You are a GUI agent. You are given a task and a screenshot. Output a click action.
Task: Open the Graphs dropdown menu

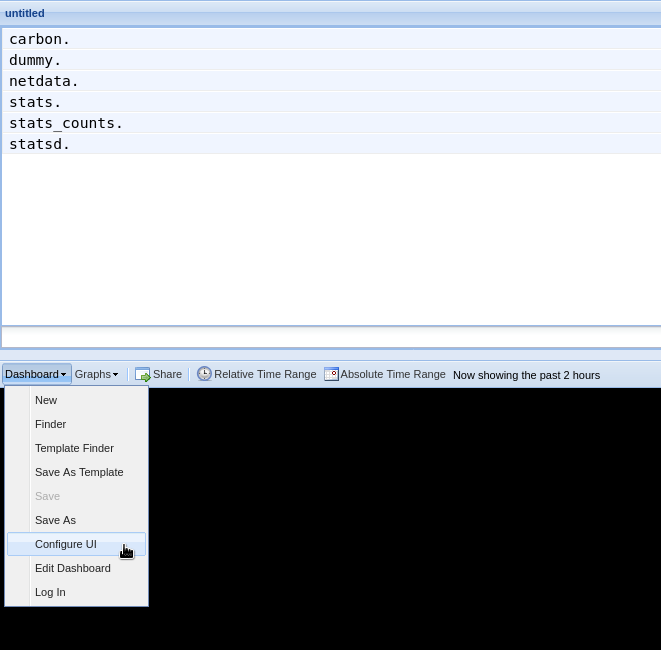[x=97, y=374]
